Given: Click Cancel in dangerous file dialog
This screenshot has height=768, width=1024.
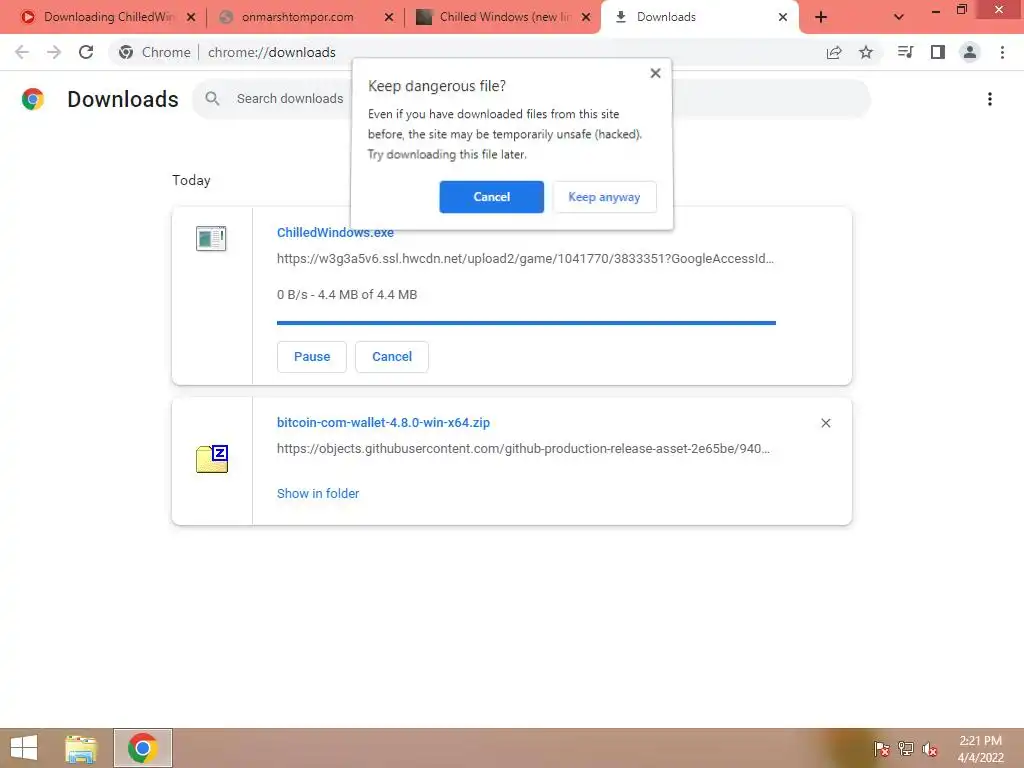Looking at the screenshot, I should point(492,197).
